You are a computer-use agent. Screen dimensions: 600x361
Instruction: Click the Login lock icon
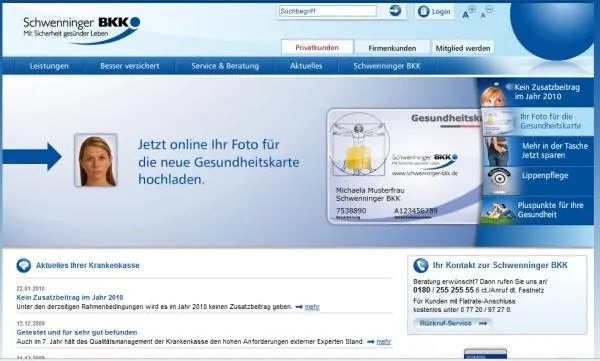tap(423, 11)
